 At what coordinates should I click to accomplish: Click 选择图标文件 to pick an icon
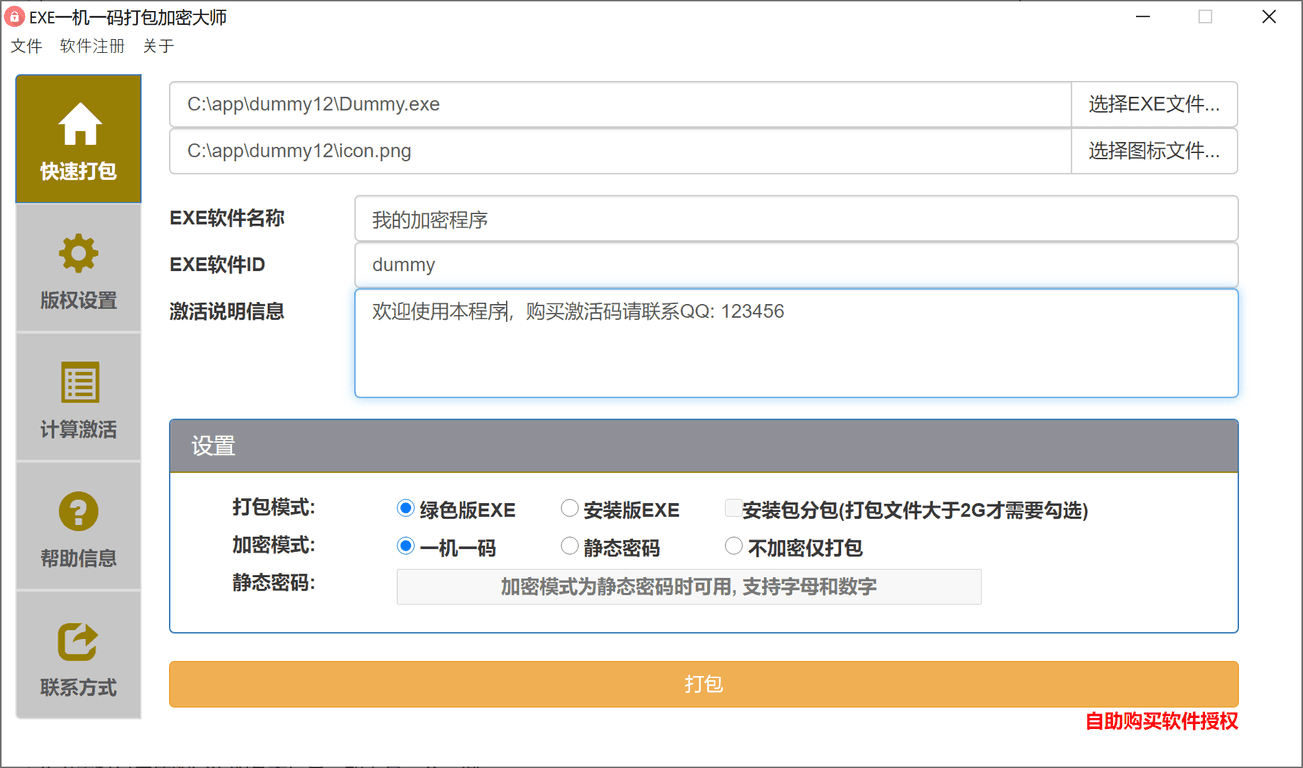pos(1154,150)
